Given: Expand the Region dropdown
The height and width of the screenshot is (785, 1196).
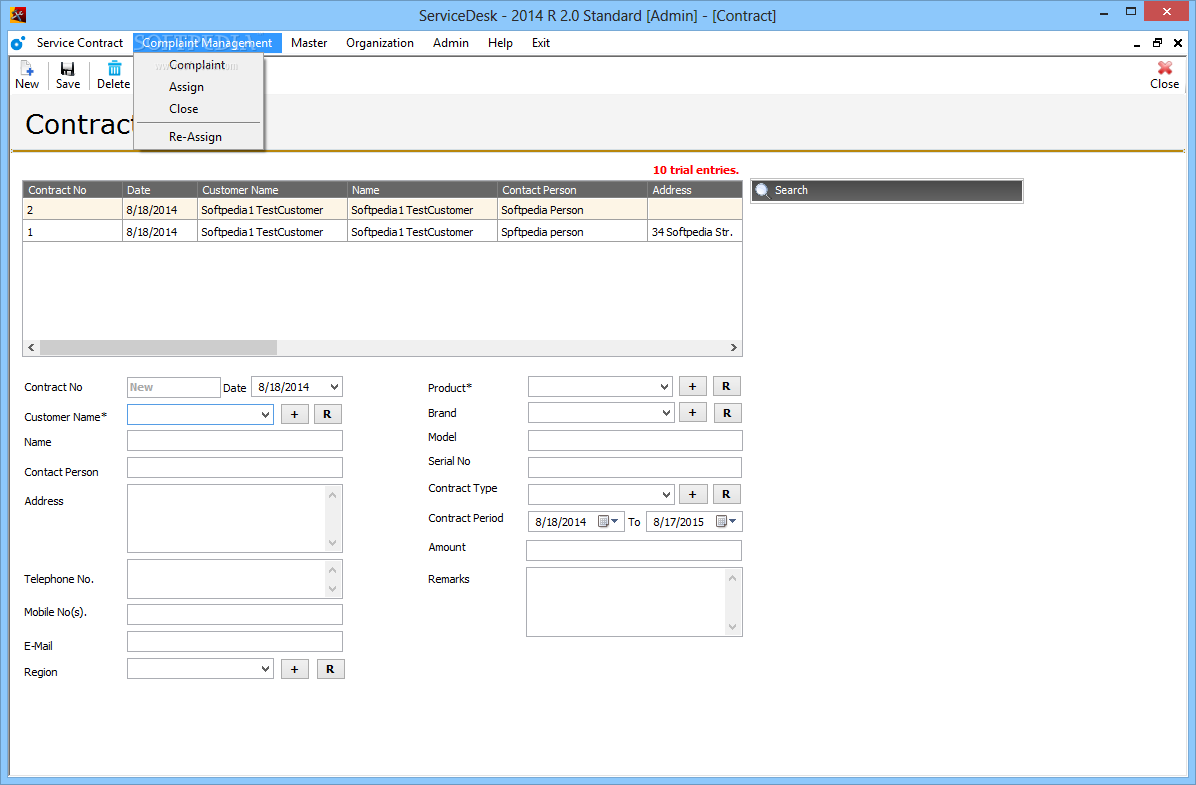Looking at the screenshot, I should click(265, 669).
